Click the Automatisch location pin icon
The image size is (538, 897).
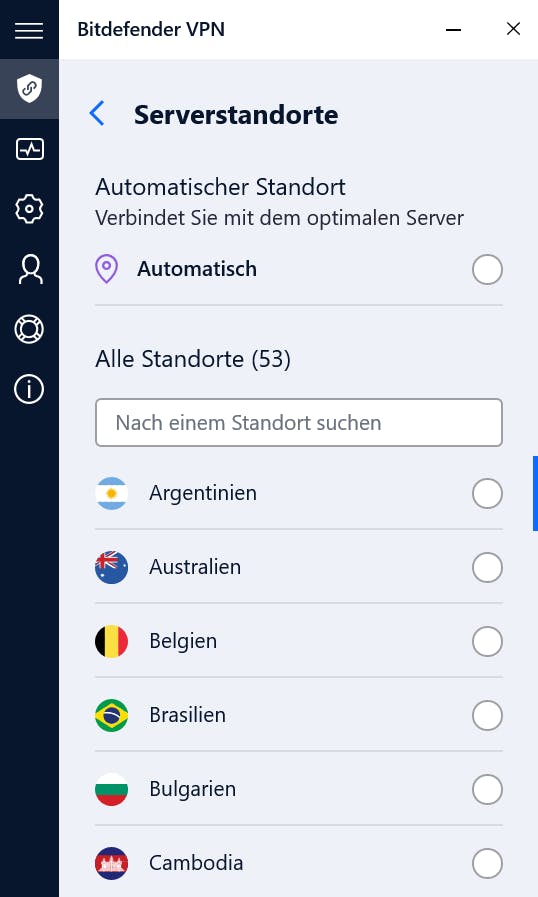(x=106, y=269)
